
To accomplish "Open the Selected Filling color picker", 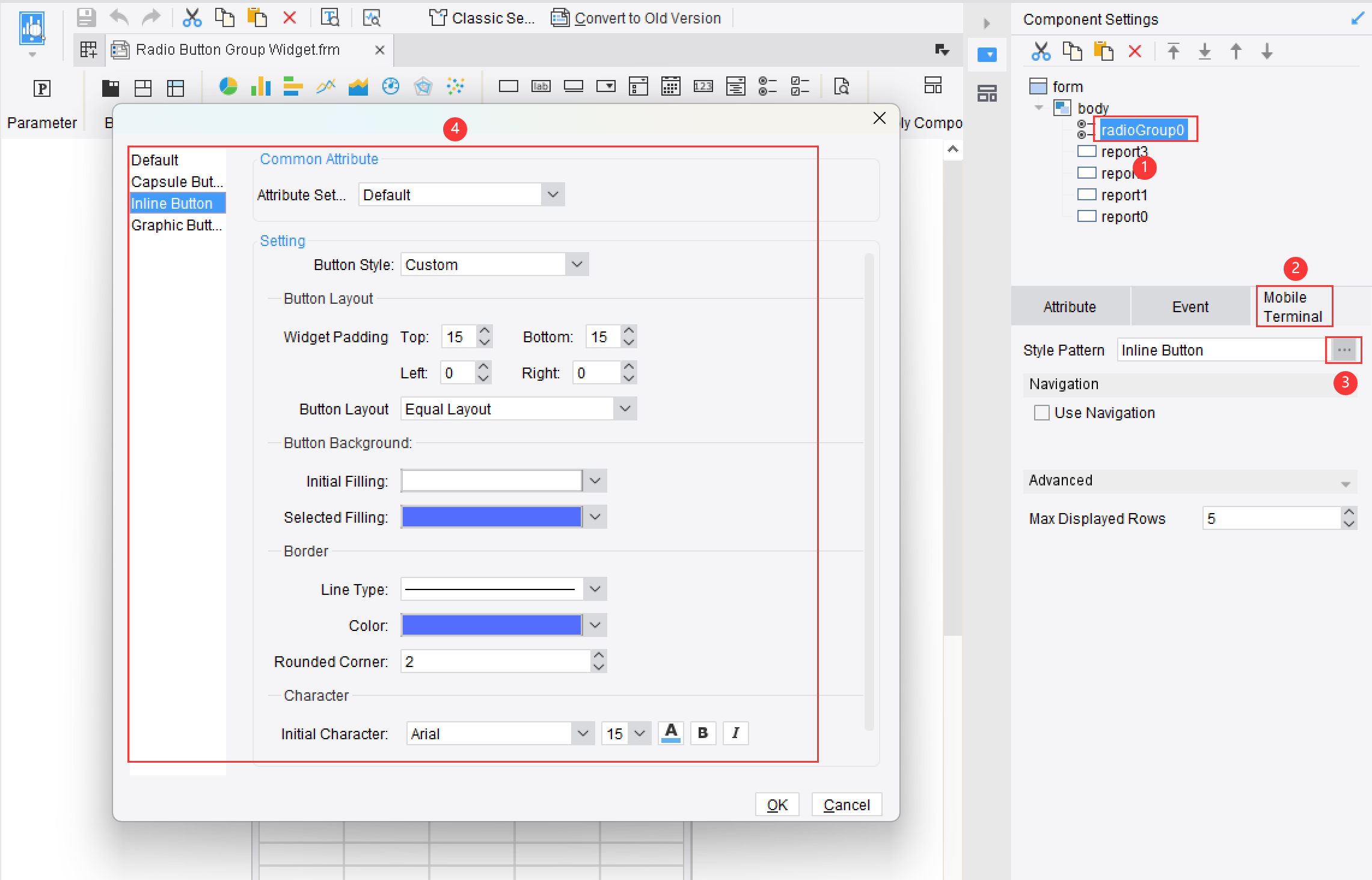I will (x=595, y=516).
